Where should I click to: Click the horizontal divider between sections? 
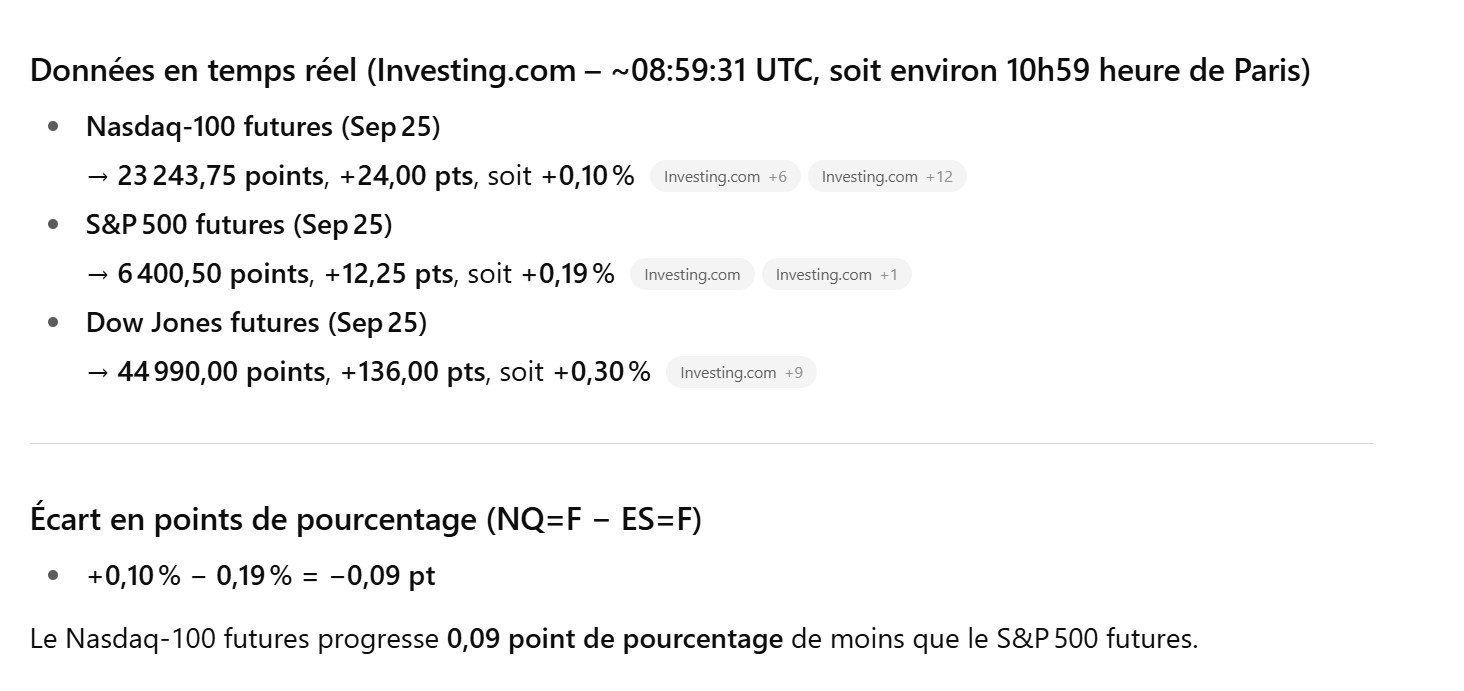coord(700,443)
